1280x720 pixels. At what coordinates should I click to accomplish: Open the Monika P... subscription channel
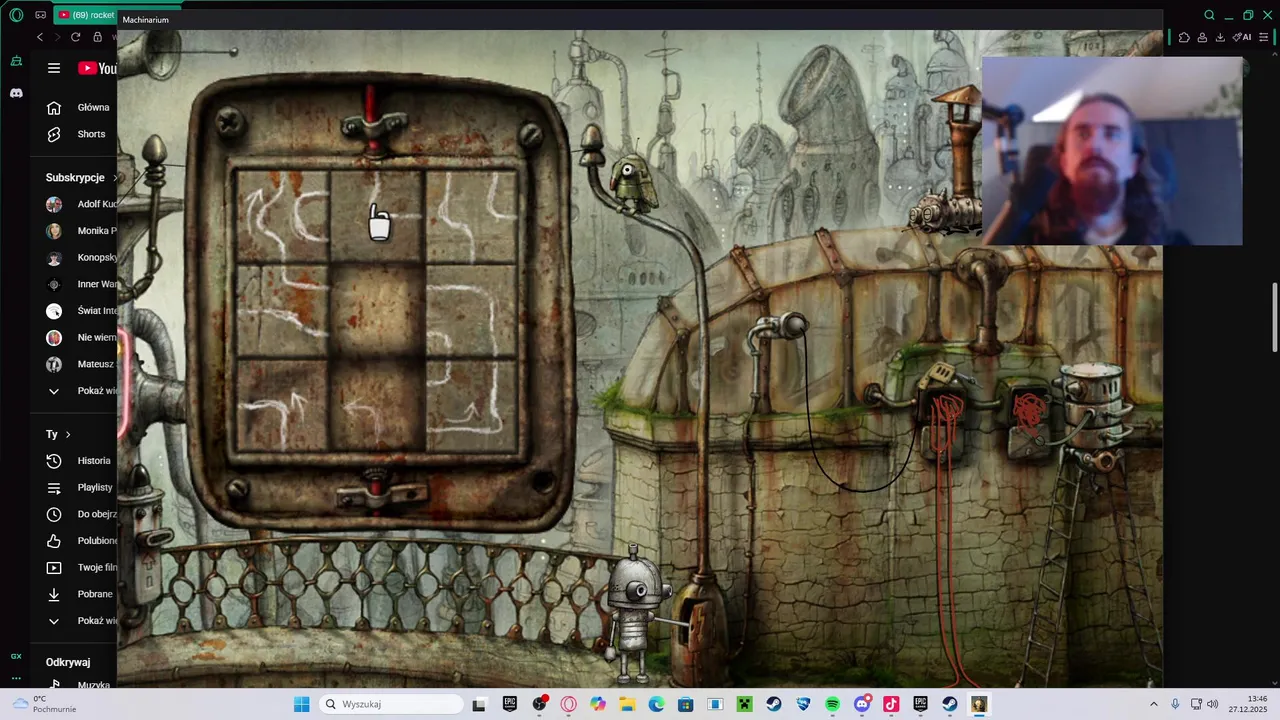[x=81, y=231]
